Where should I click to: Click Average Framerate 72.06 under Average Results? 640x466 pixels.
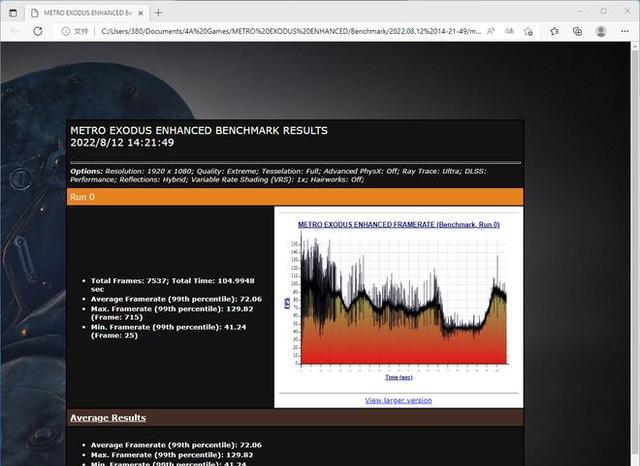tap(176, 445)
